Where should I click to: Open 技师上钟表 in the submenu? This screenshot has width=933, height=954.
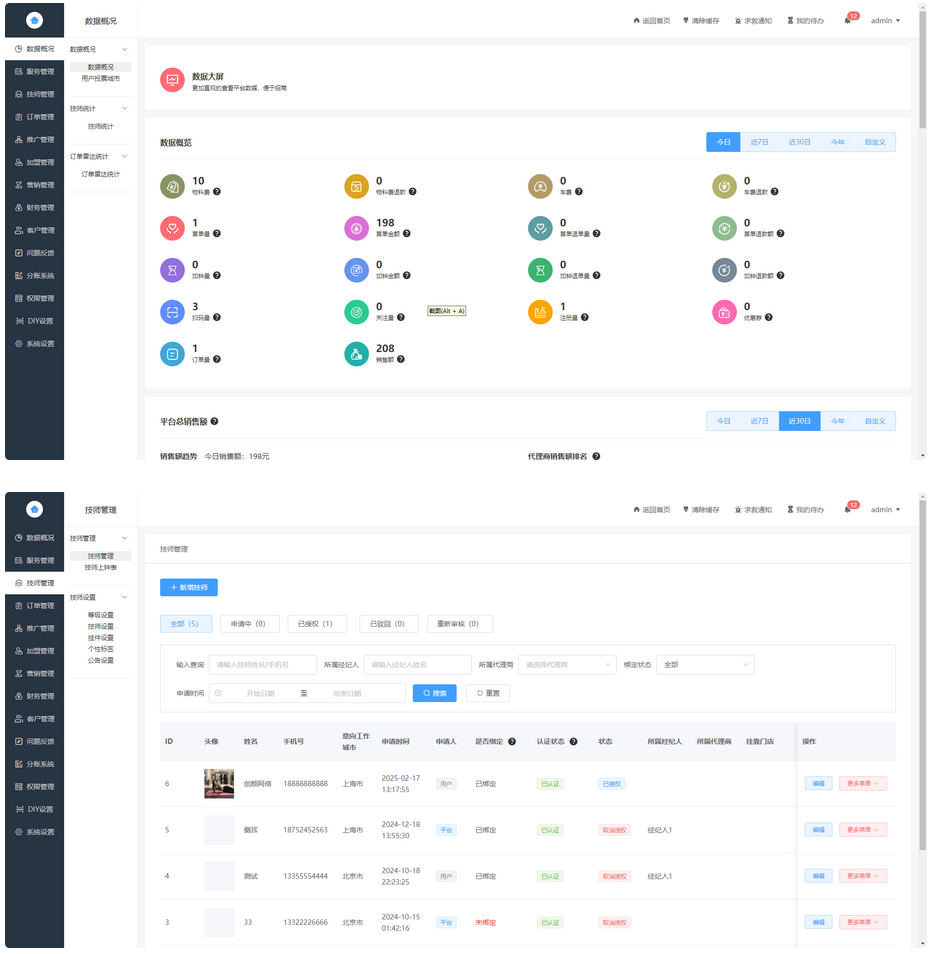[x=100, y=567]
